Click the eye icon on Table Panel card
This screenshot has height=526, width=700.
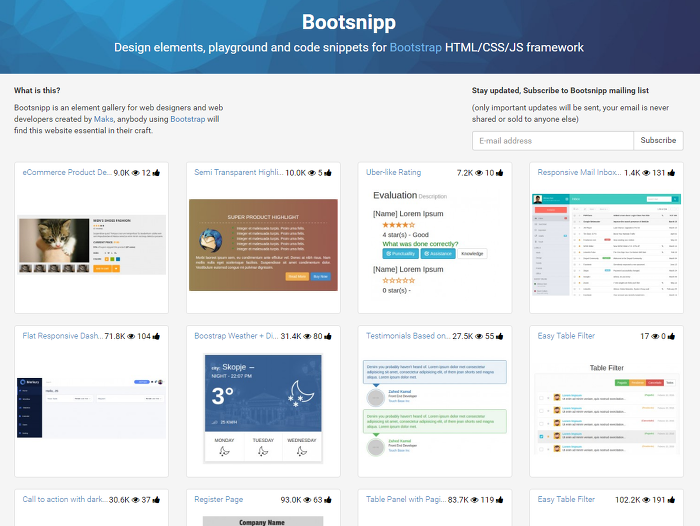coord(474,500)
